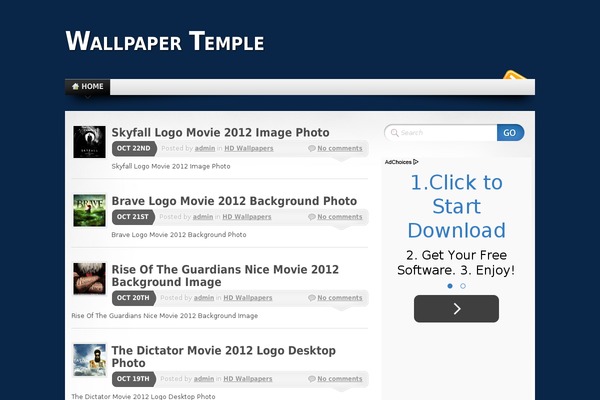Open the Skyfall poster thumbnail

[89, 142]
